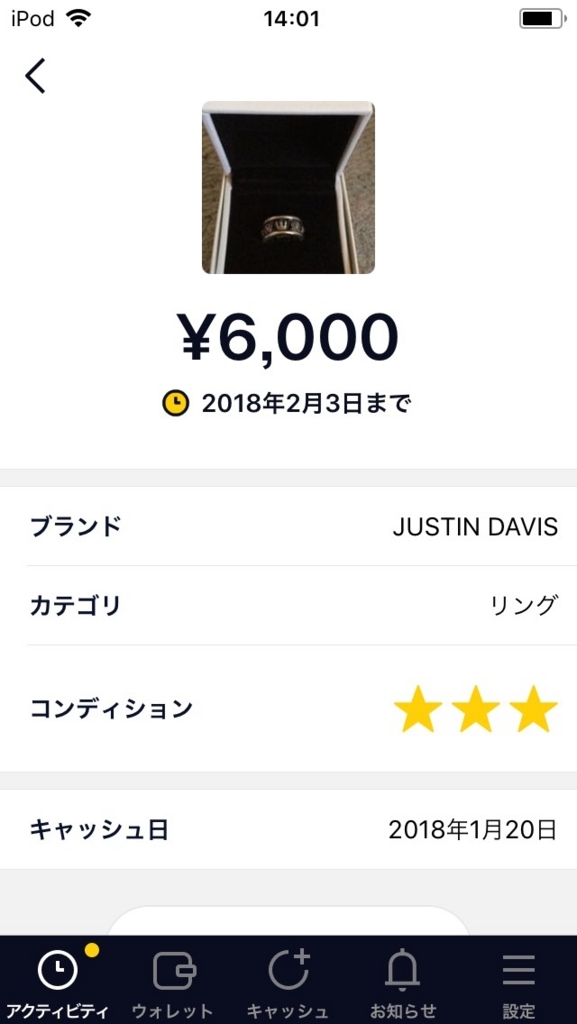Screen dimensions: 577x1024
Task: Tap the yellow clock icon beside the deadline
Action: [176, 404]
